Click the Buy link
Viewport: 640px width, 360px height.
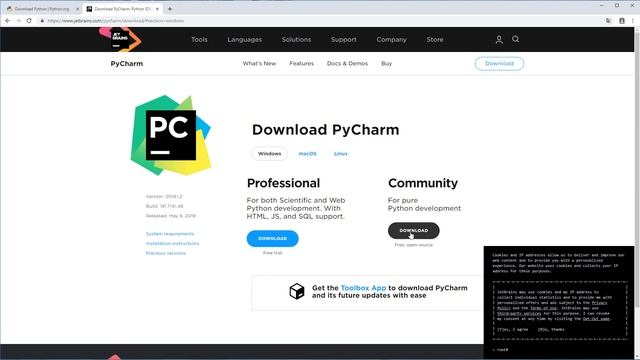tap(387, 64)
